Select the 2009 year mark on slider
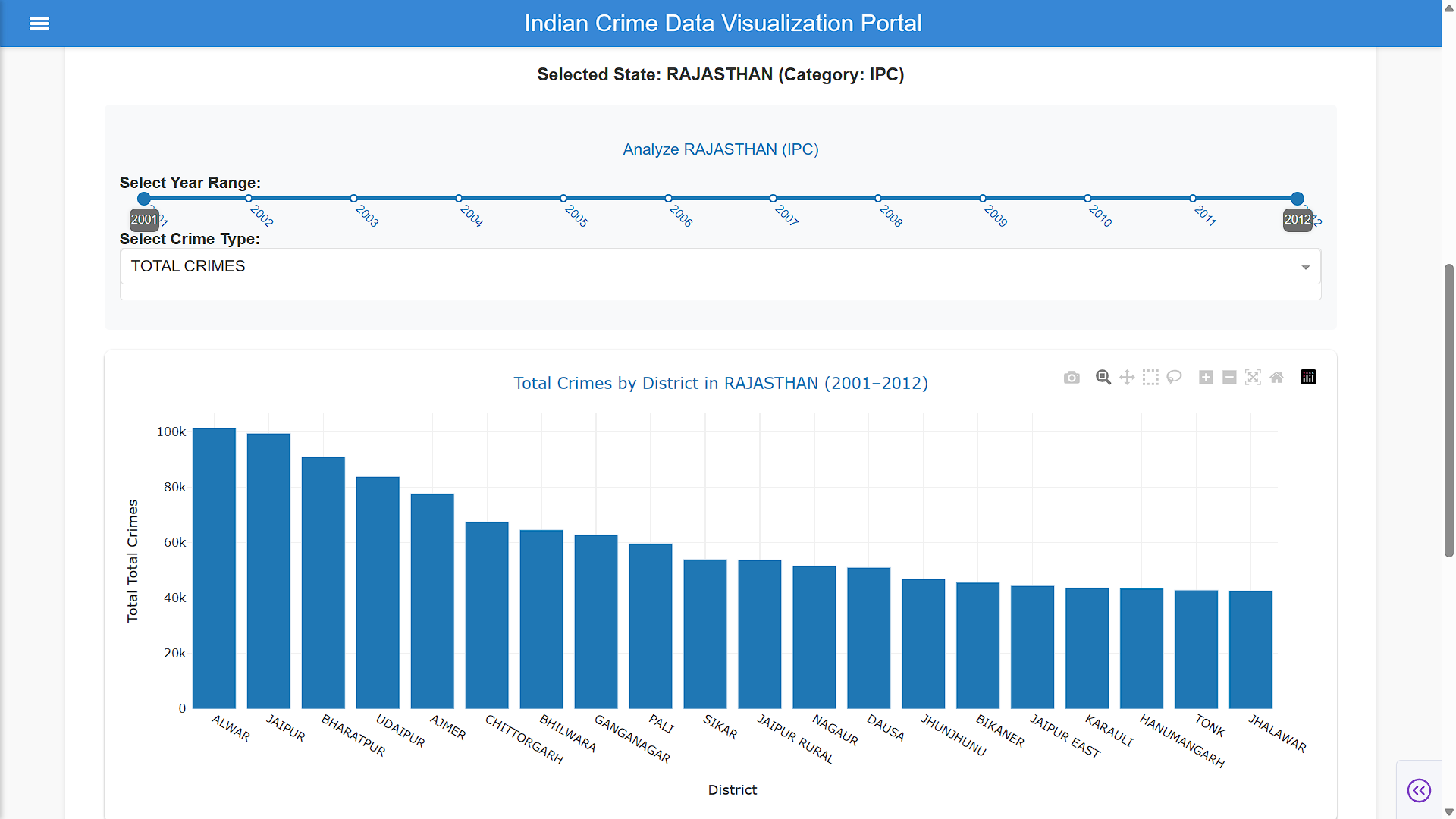 click(983, 199)
